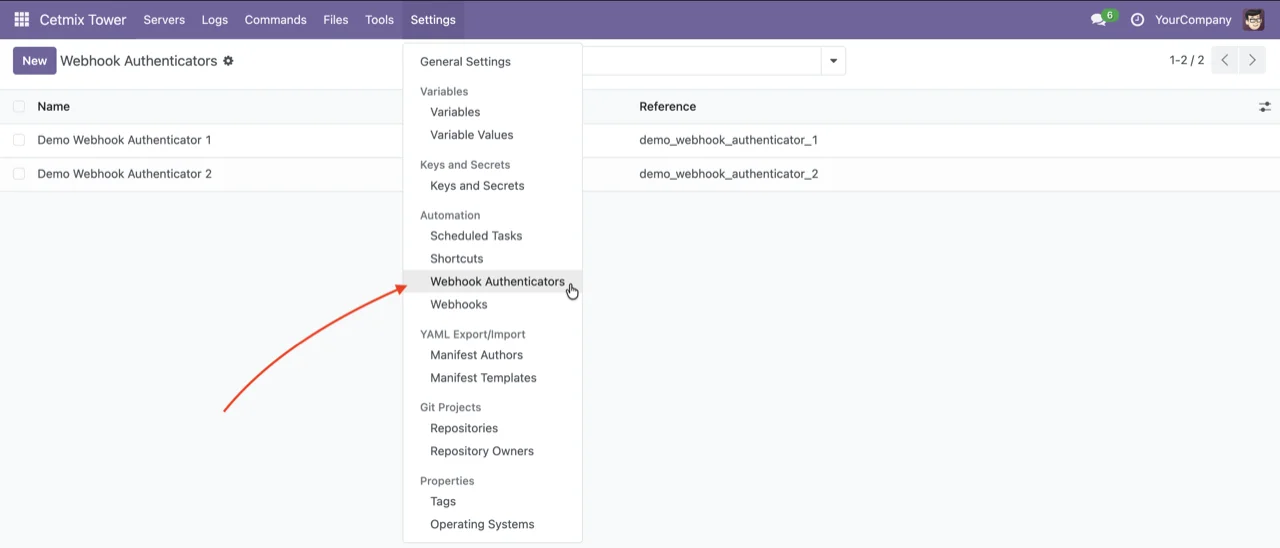The image size is (1280, 548).
Task: Click the YourCompany company switcher
Action: (x=1193, y=20)
